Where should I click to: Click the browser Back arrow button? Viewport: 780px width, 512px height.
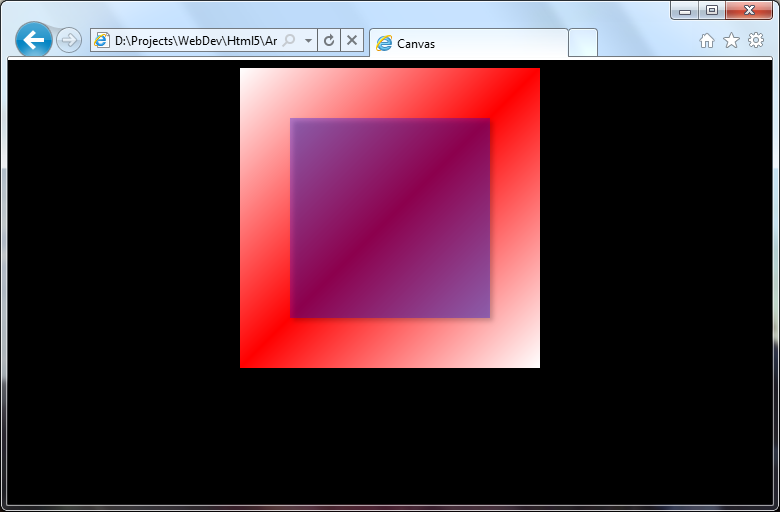[34, 40]
